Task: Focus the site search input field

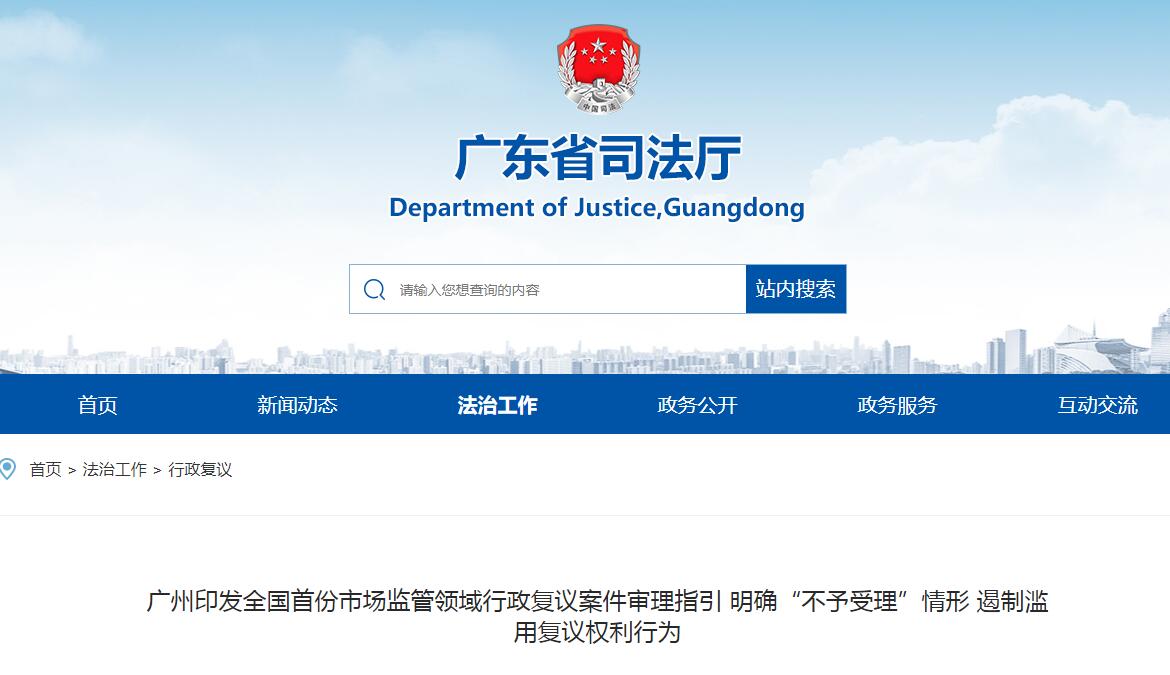Action: pos(548,289)
